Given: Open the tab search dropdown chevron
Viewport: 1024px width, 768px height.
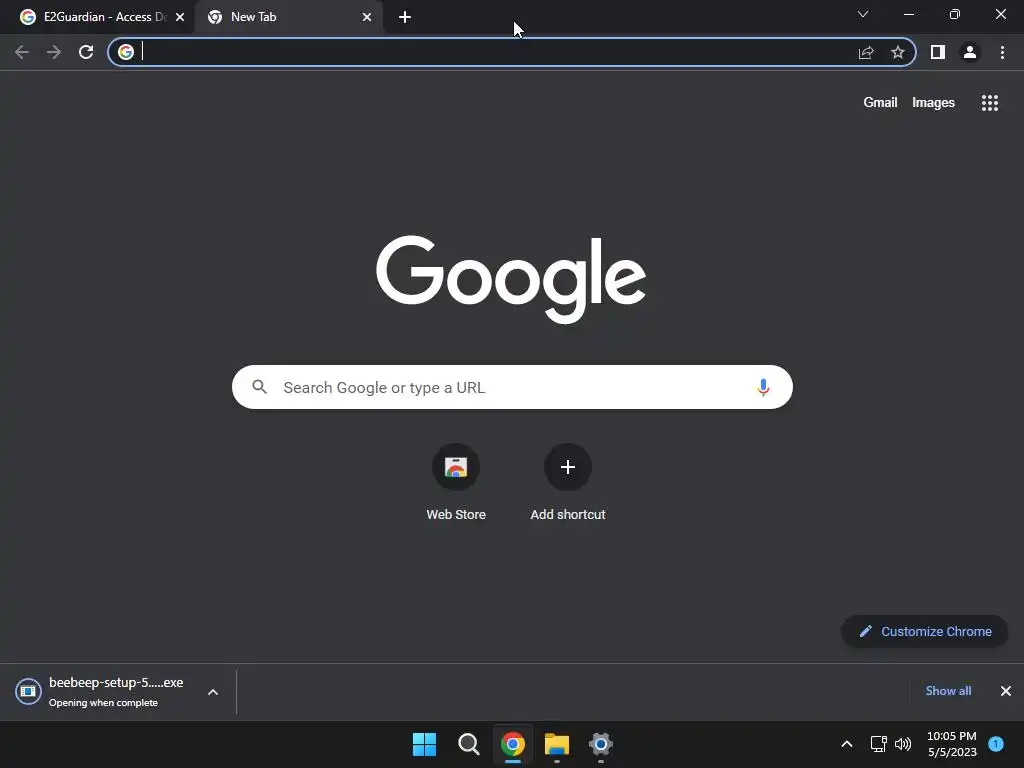Looking at the screenshot, I should (863, 14).
